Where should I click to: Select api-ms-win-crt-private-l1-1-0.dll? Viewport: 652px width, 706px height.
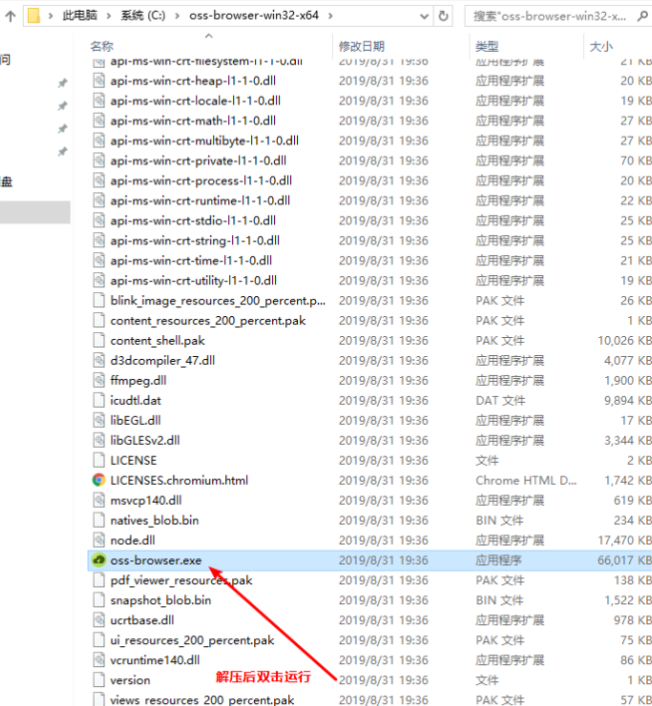point(198,161)
